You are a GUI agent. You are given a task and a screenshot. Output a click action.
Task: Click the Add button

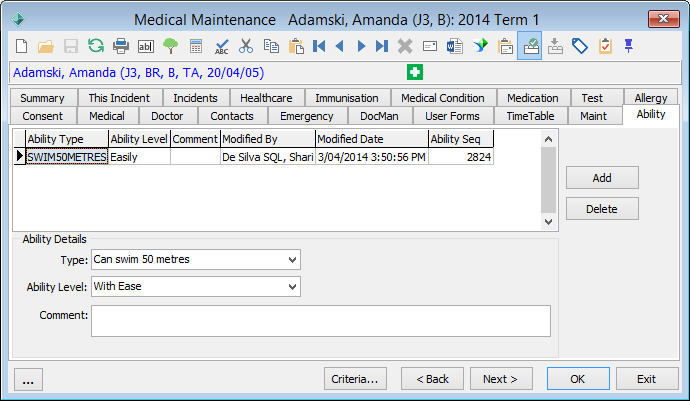pos(602,178)
